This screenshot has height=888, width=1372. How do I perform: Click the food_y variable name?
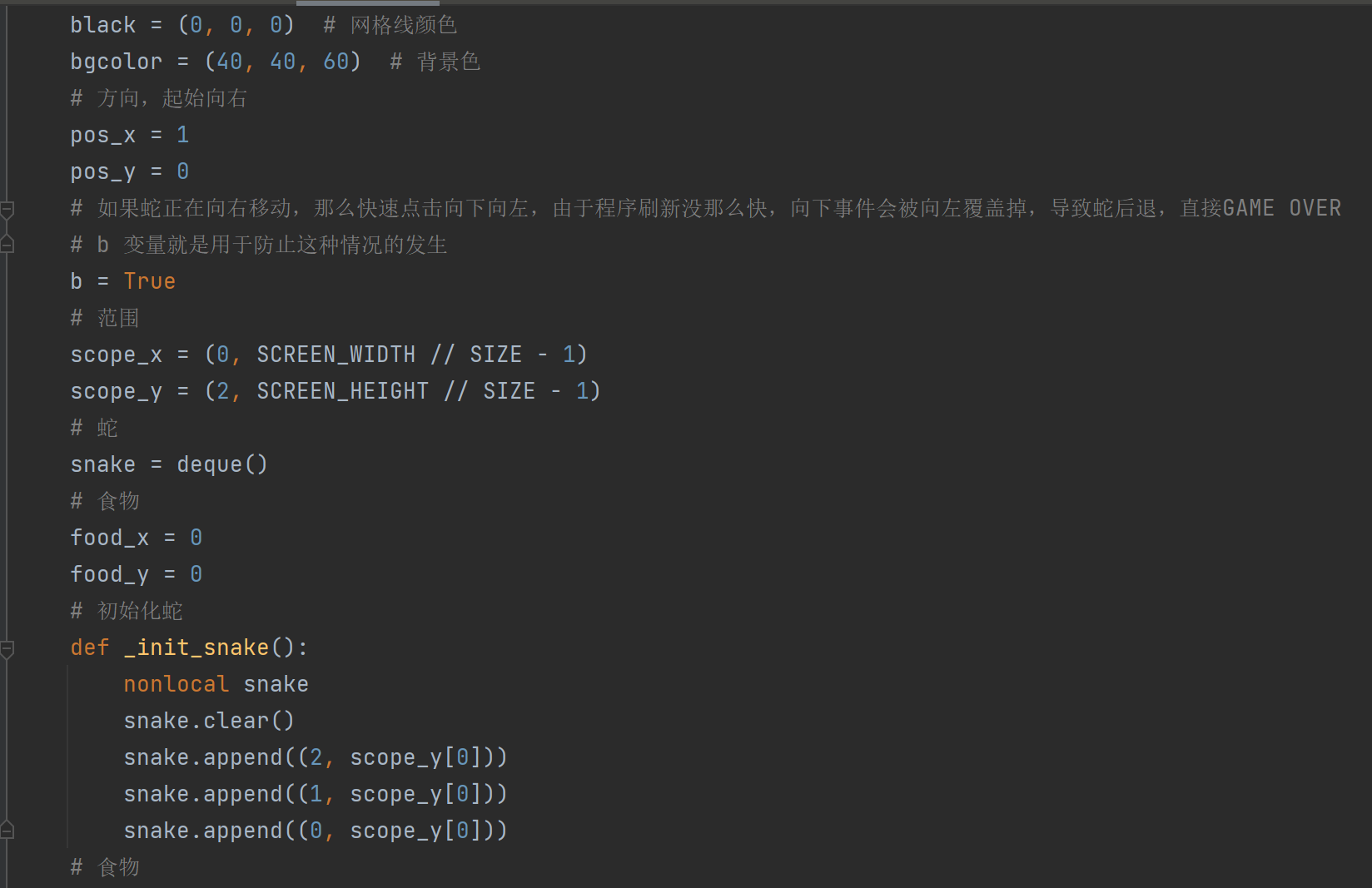[109, 574]
